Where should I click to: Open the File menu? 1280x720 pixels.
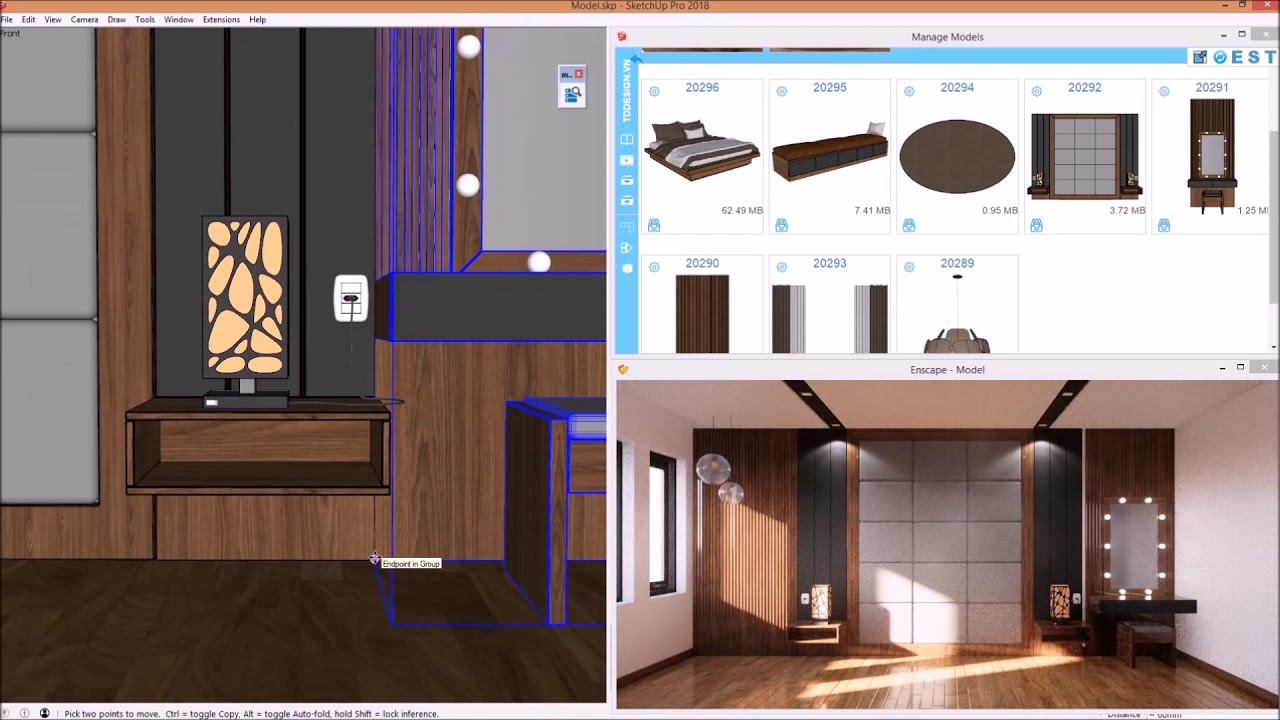coord(6,19)
